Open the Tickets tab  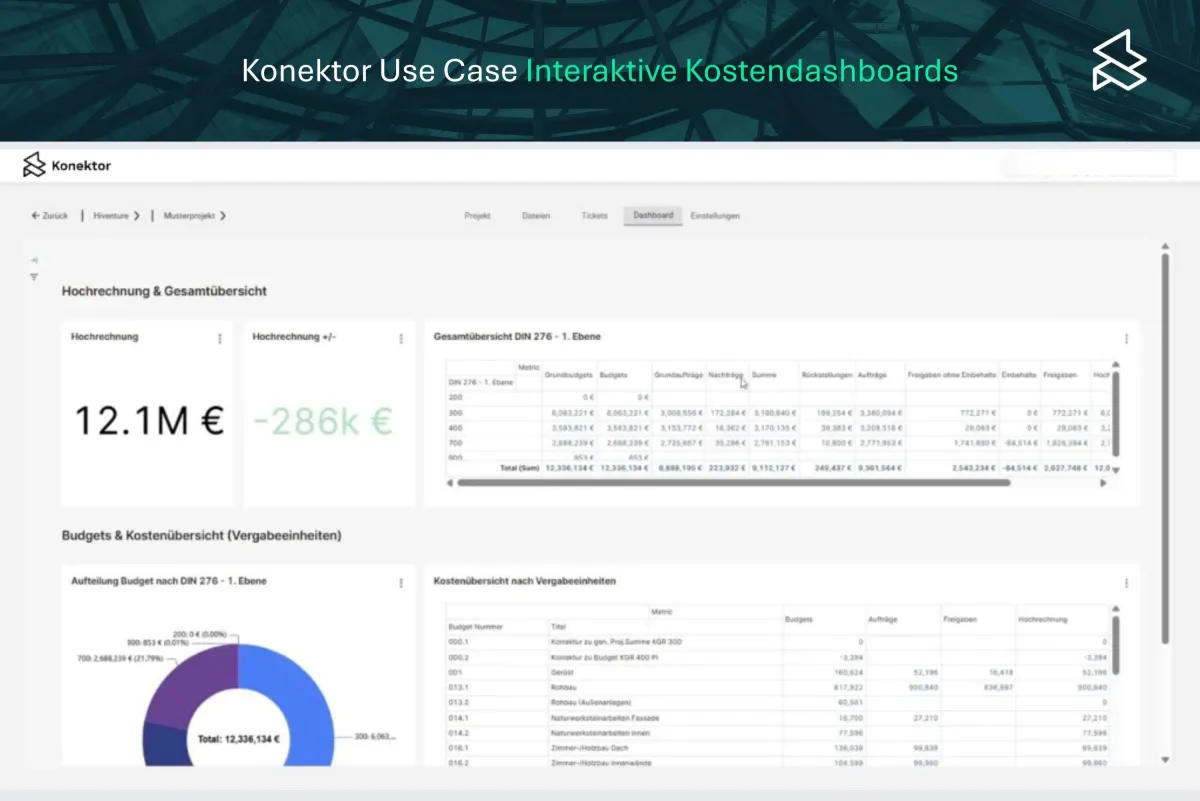[594, 215]
